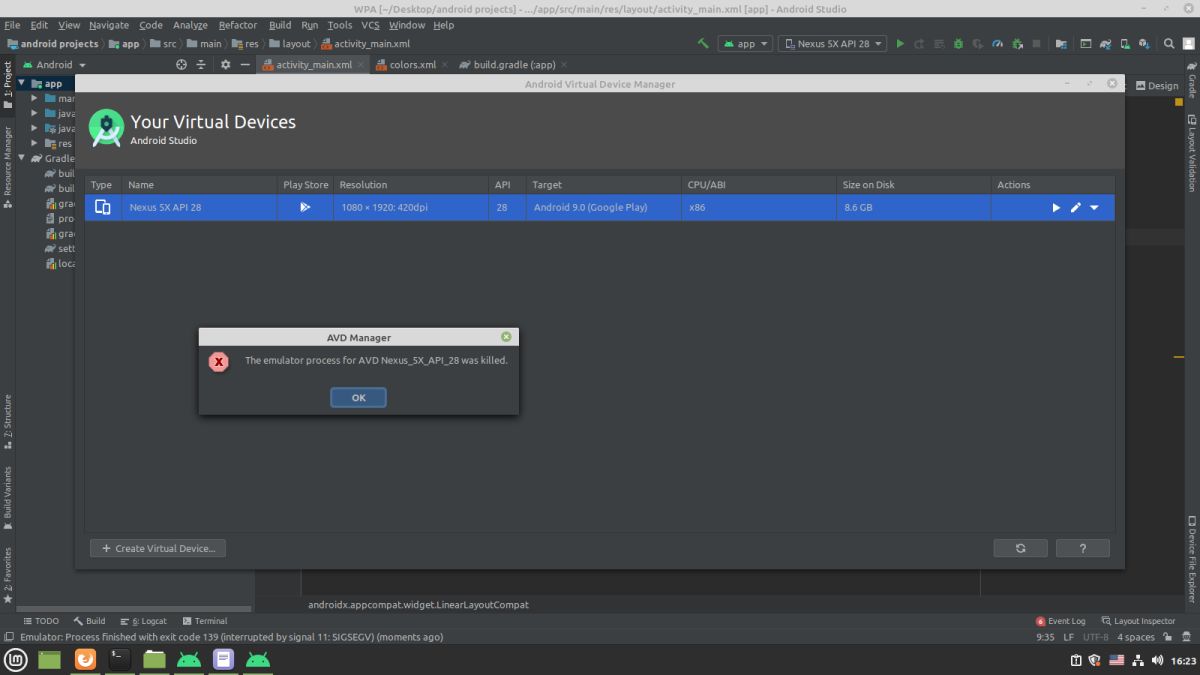Open the terminal icon in the taskbar
Screen dimensions: 1200x675
119,660
